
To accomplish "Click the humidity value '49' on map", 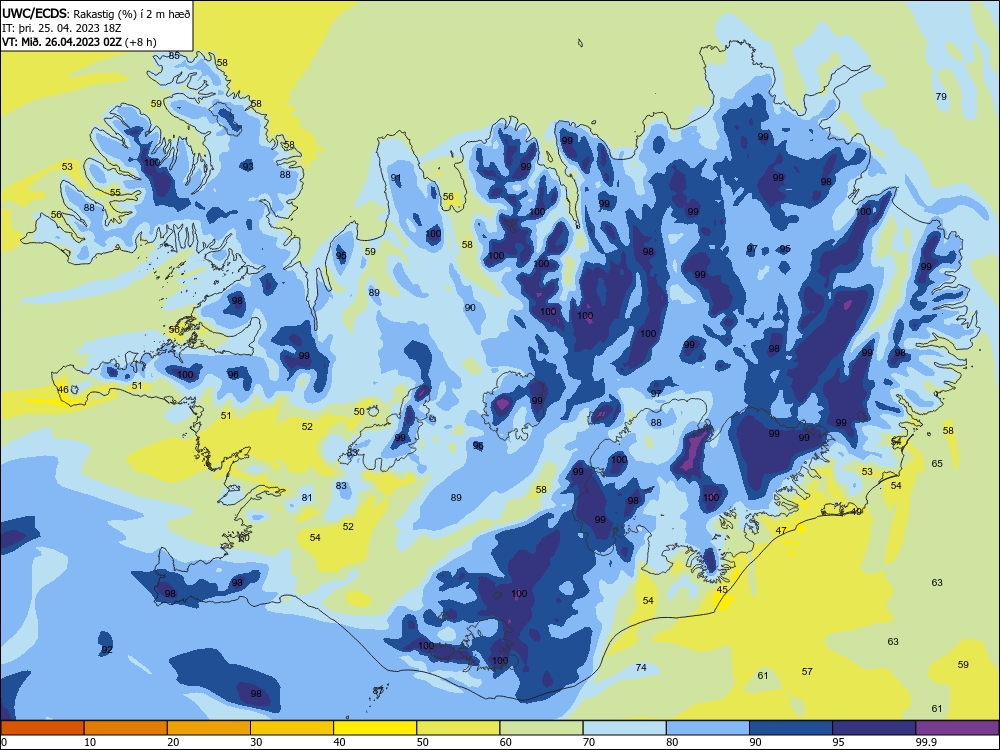I will pyautogui.click(x=857, y=511).
